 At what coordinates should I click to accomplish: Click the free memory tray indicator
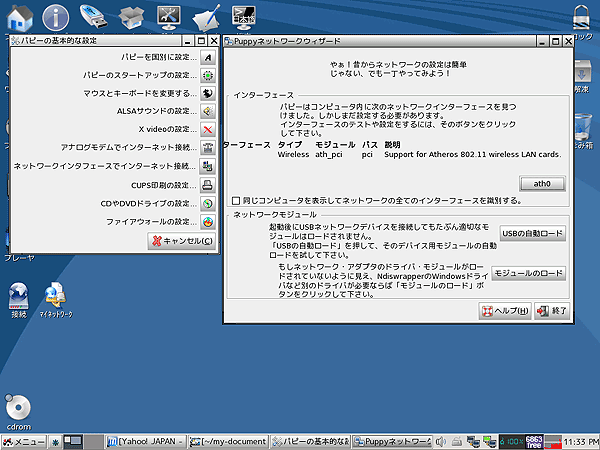click(x=534, y=442)
